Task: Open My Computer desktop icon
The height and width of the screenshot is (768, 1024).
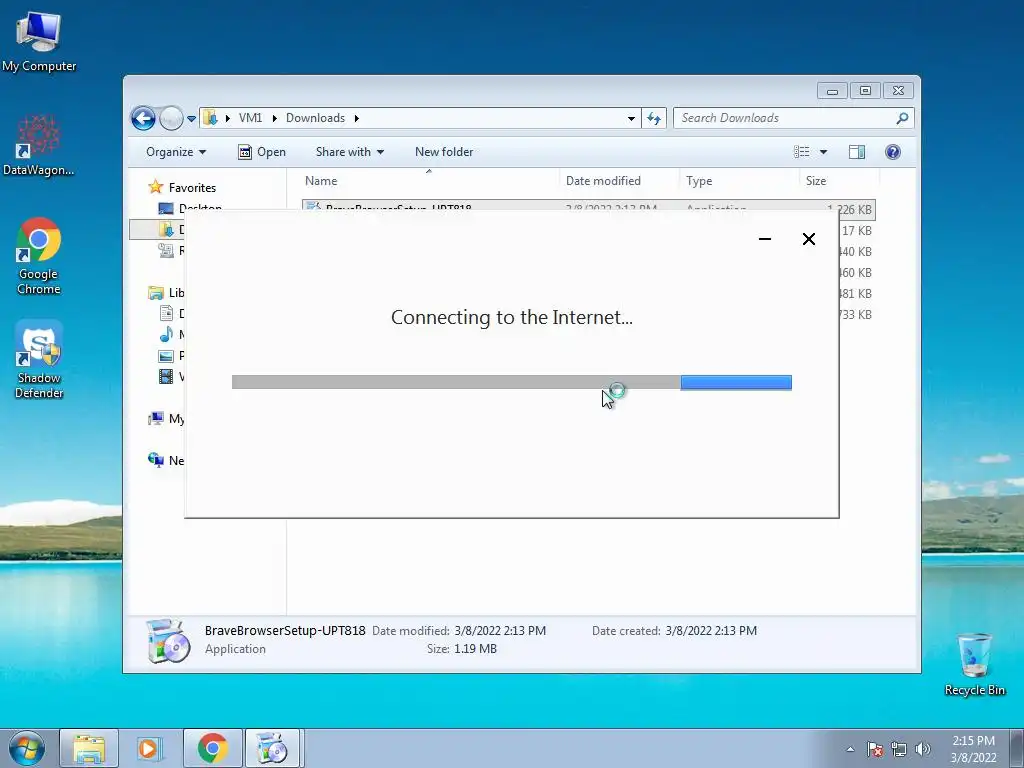Action: 39,42
